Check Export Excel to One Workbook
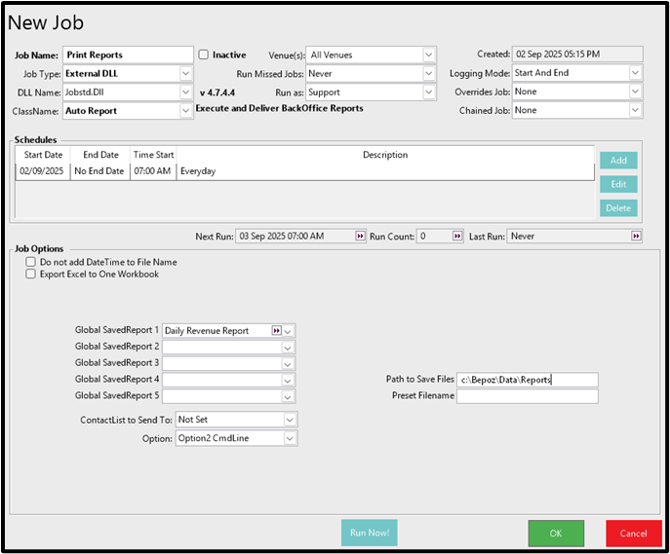Image resolution: width=670 pixels, height=554 pixels. click(x=31, y=273)
